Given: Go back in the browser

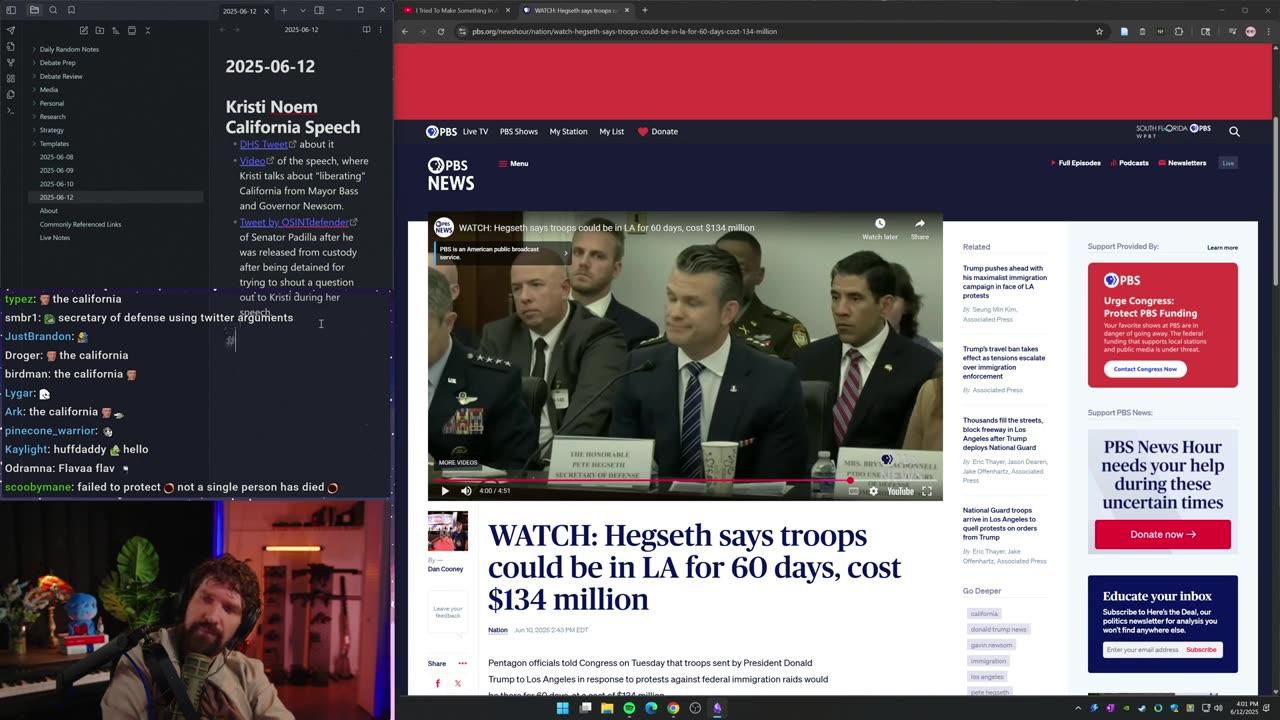Looking at the screenshot, I should coord(405,31).
